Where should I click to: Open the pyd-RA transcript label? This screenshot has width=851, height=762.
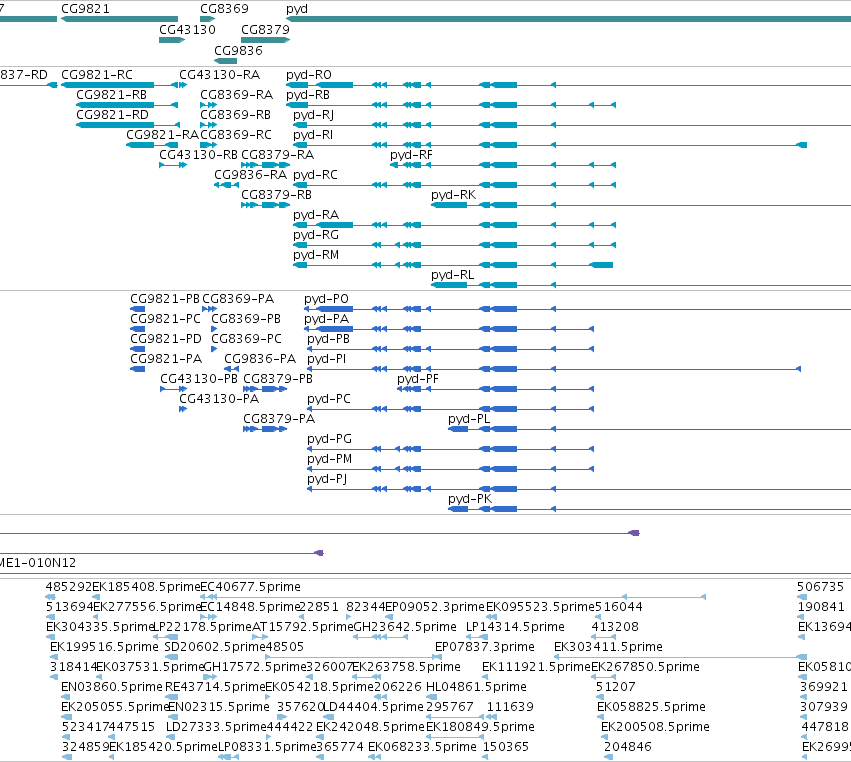(x=316, y=214)
